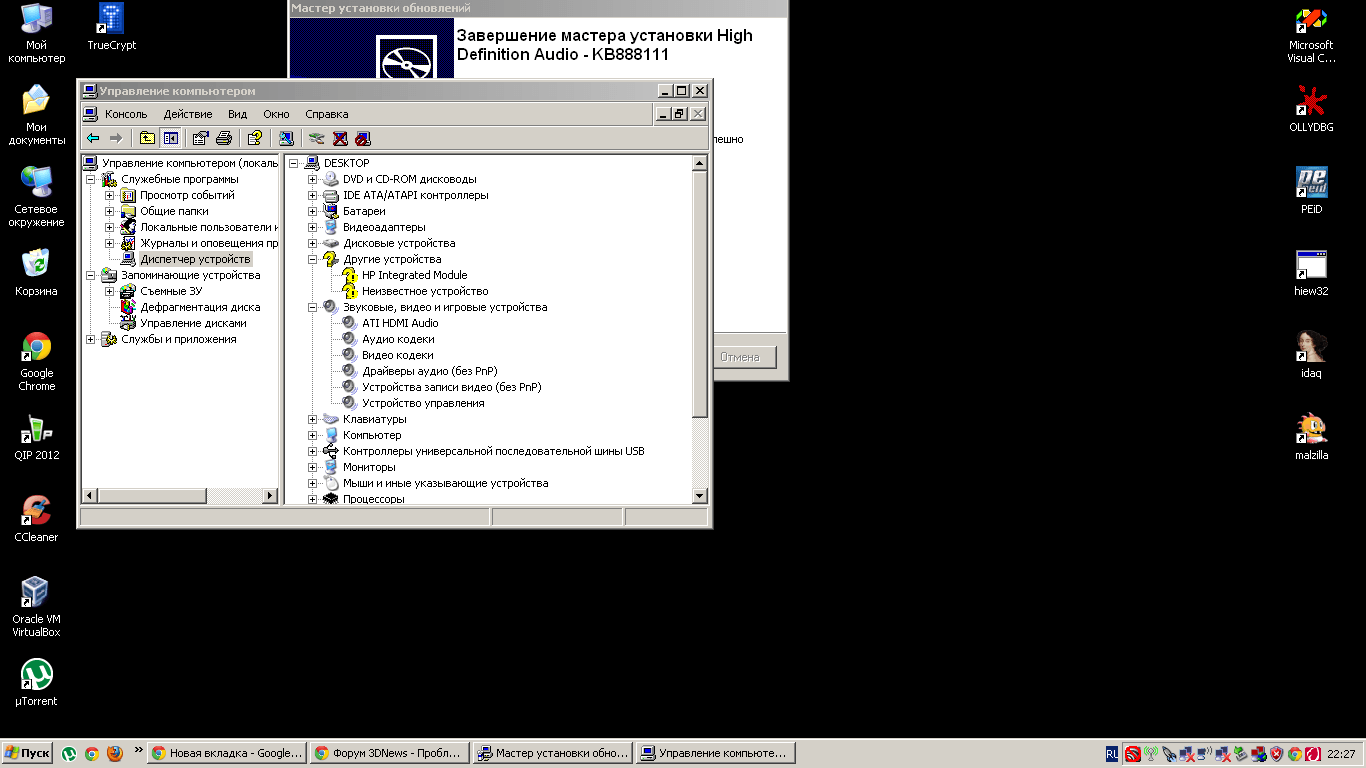Collapse the Другие устройства node
The image size is (1366, 768).
click(x=312, y=259)
